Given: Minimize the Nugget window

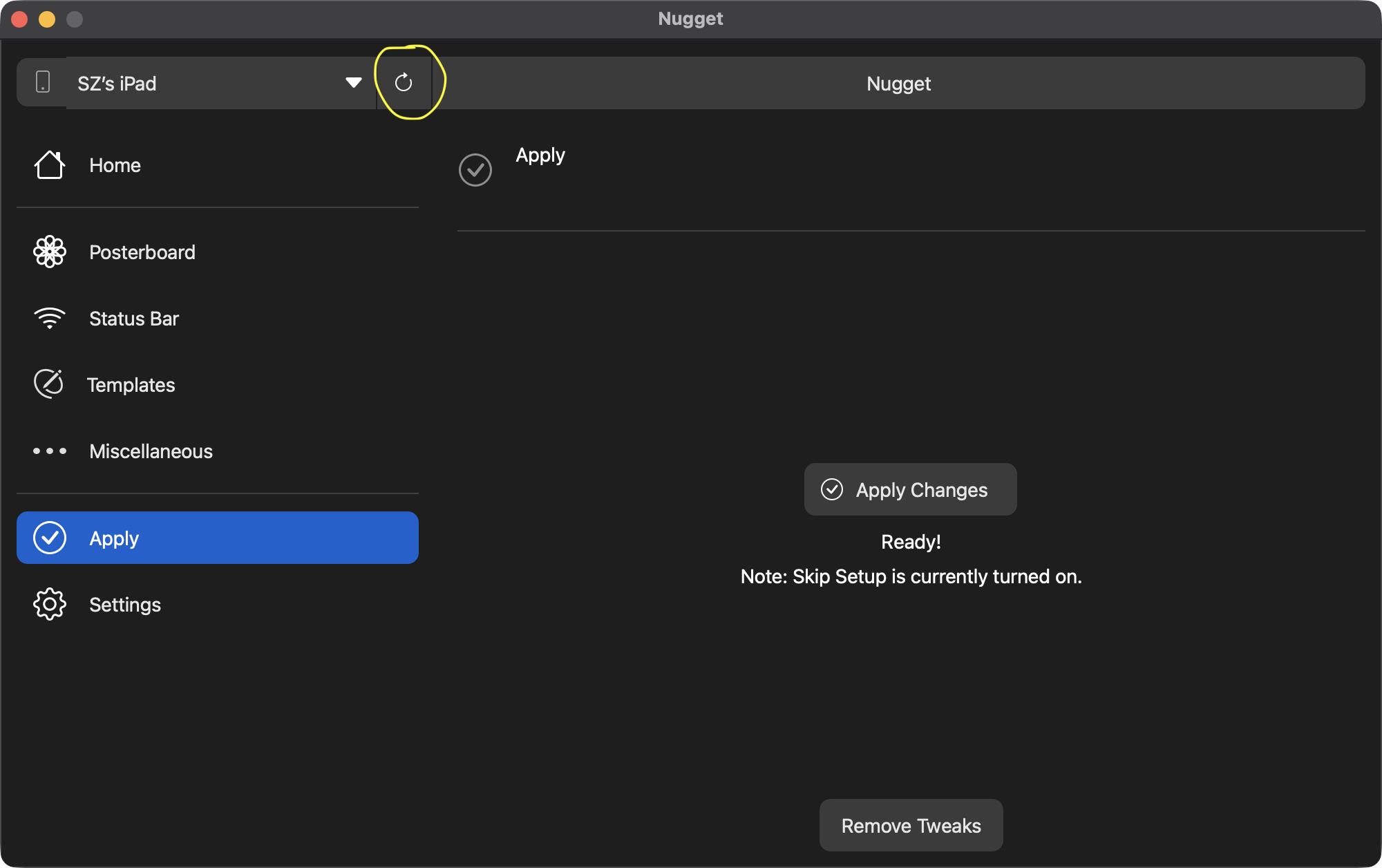Looking at the screenshot, I should point(47,19).
